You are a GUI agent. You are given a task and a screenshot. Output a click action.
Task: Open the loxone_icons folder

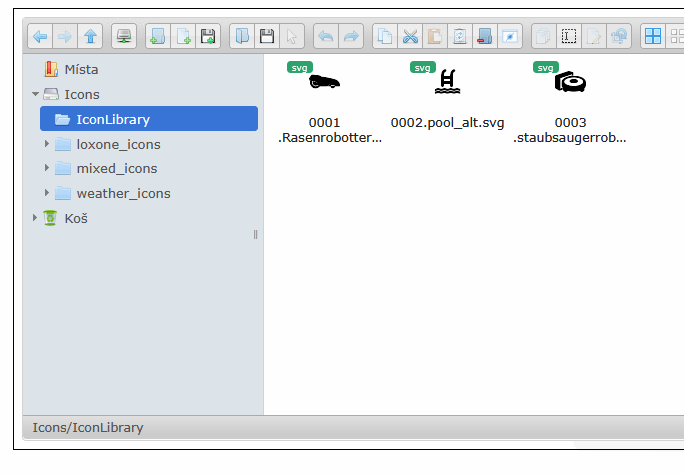(x=108, y=144)
